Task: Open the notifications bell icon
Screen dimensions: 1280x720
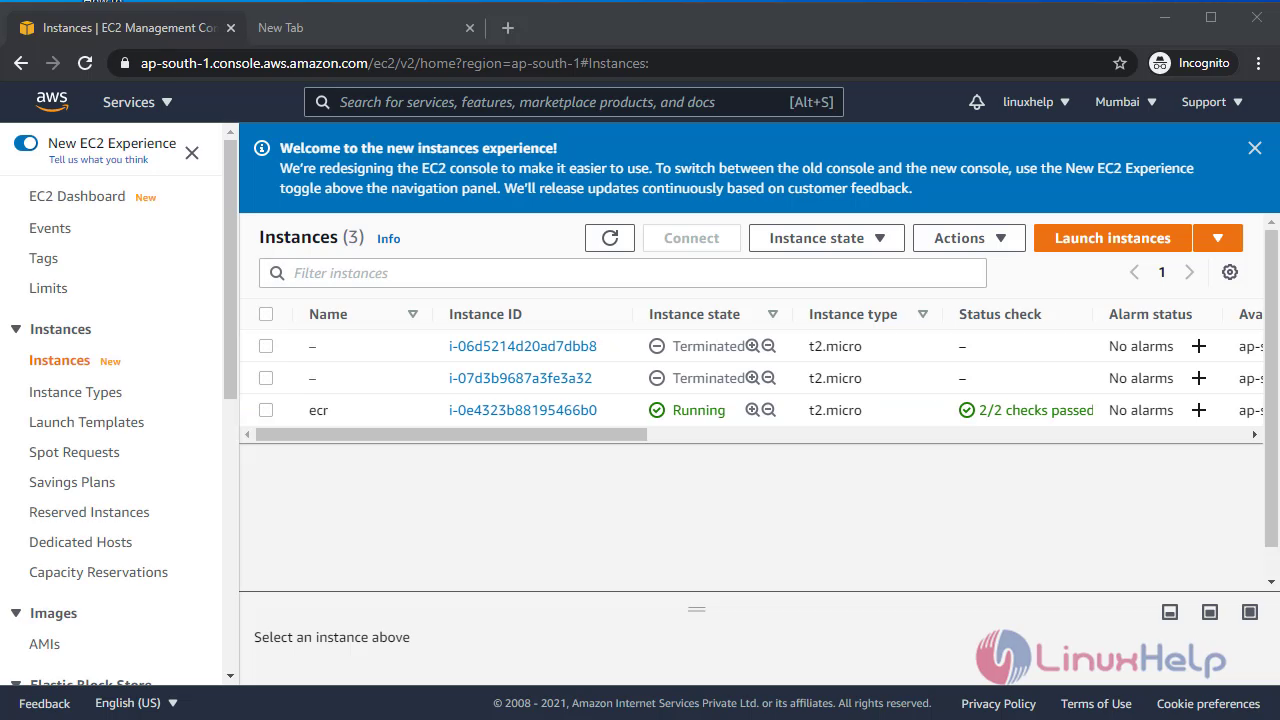Action: click(x=977, y=102)
